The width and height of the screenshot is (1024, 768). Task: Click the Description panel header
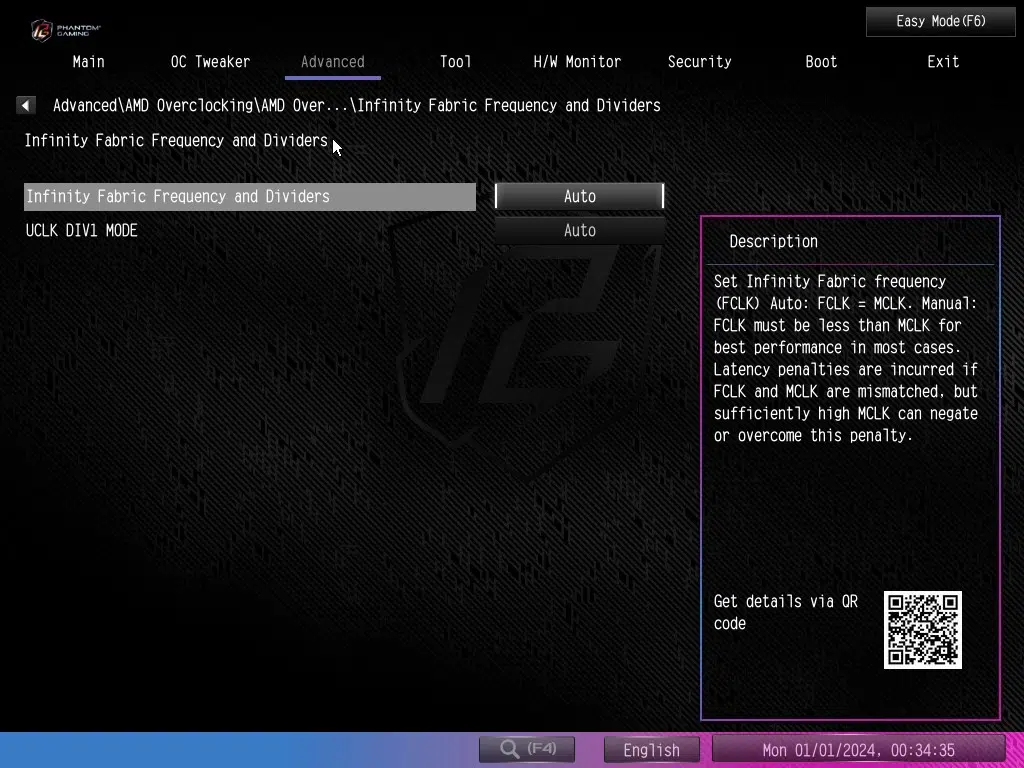tap(773, 242)
